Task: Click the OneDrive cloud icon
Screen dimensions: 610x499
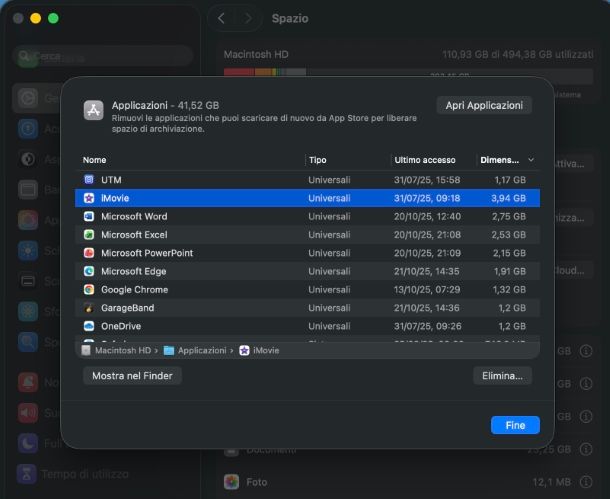Action: click(x=89, y=326)
